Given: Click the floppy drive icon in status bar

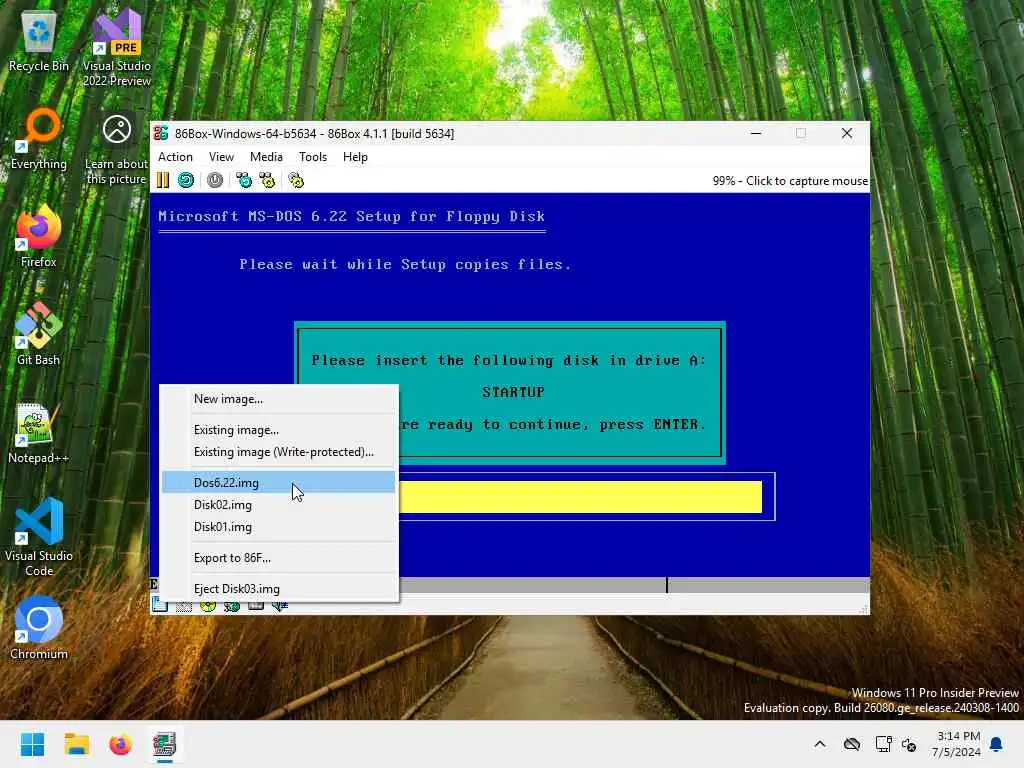Looking at the screenshot, I should coord(159,605).
